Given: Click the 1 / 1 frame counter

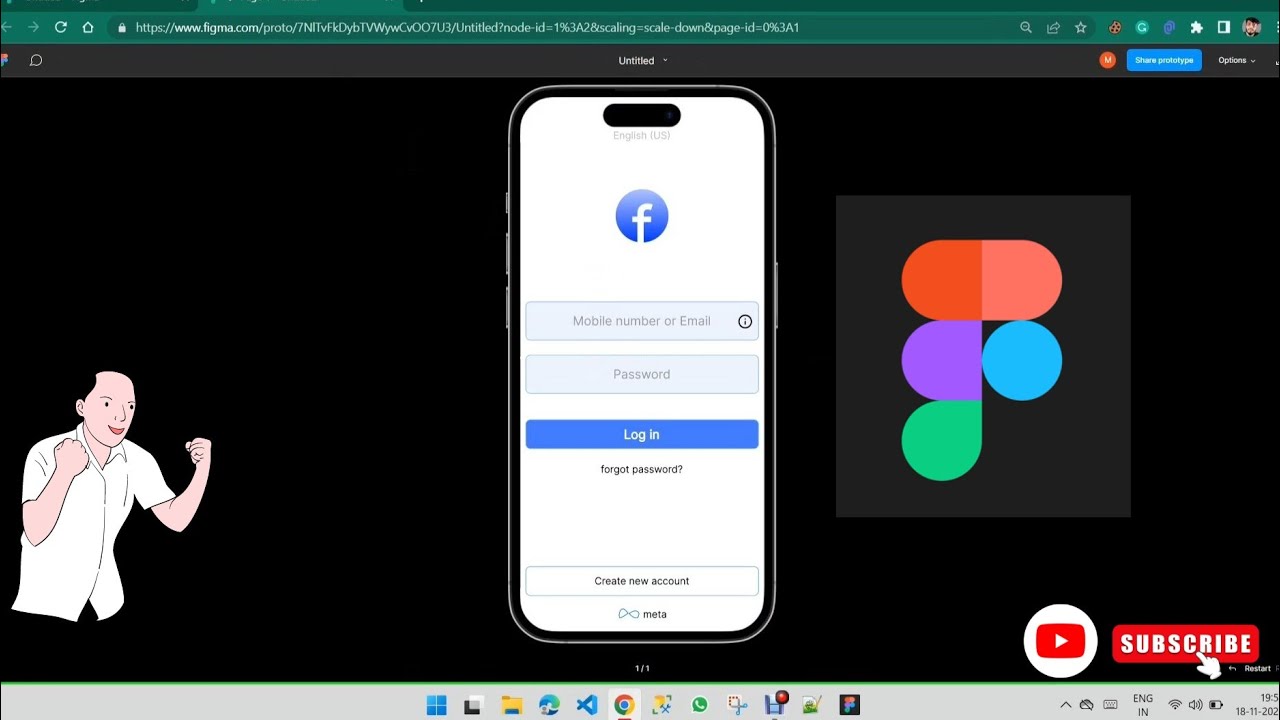Looking at the screenshot, I should pyautogui.click(x=642, y=668).
